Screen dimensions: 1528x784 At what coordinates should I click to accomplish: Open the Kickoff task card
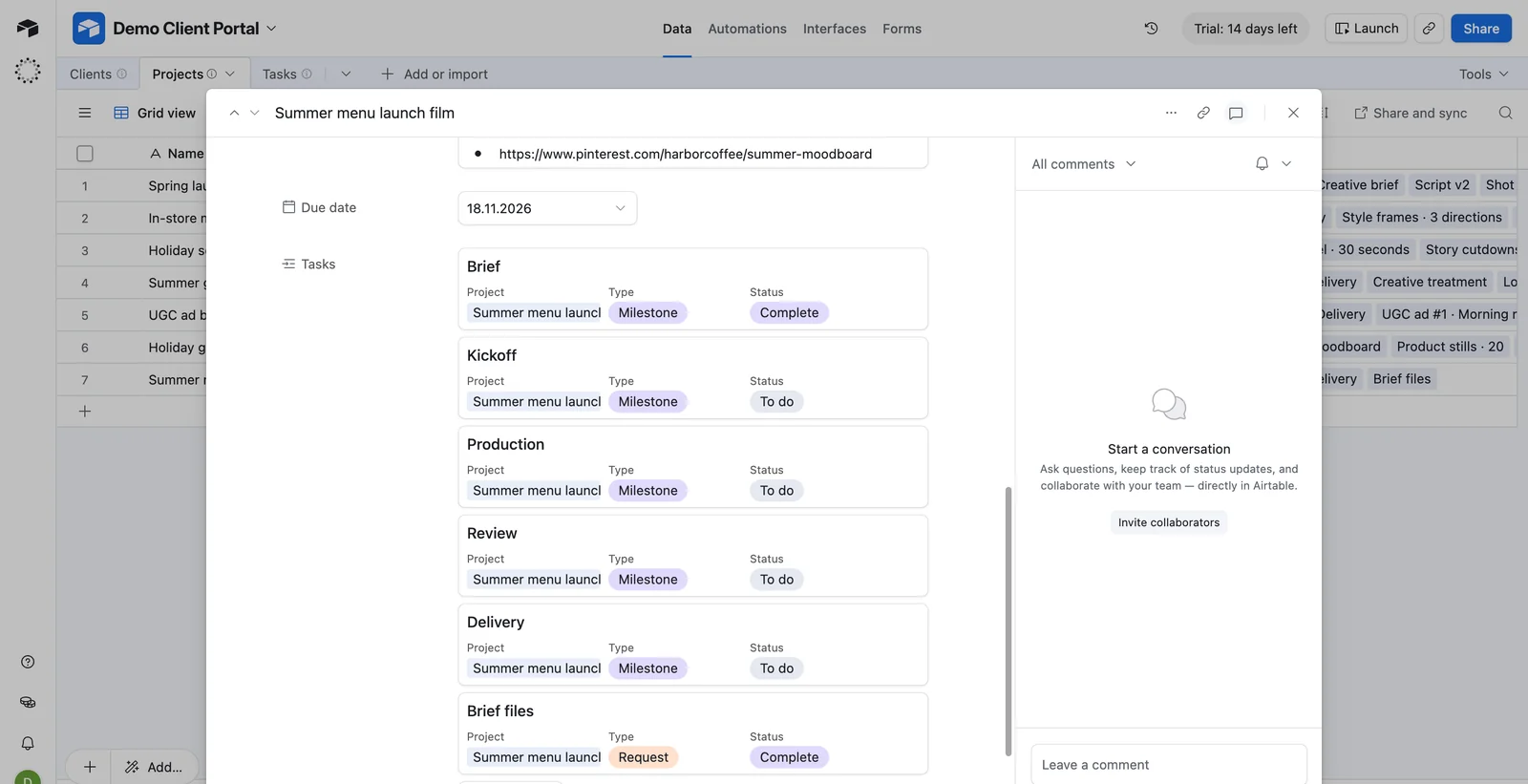(692, 377)
